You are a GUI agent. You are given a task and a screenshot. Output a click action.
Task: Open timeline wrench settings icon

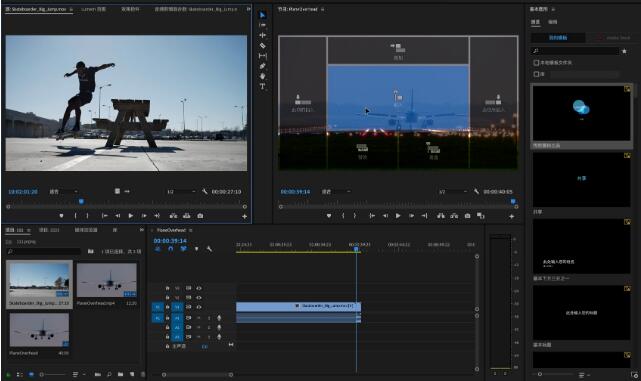[x=209, y=249]
